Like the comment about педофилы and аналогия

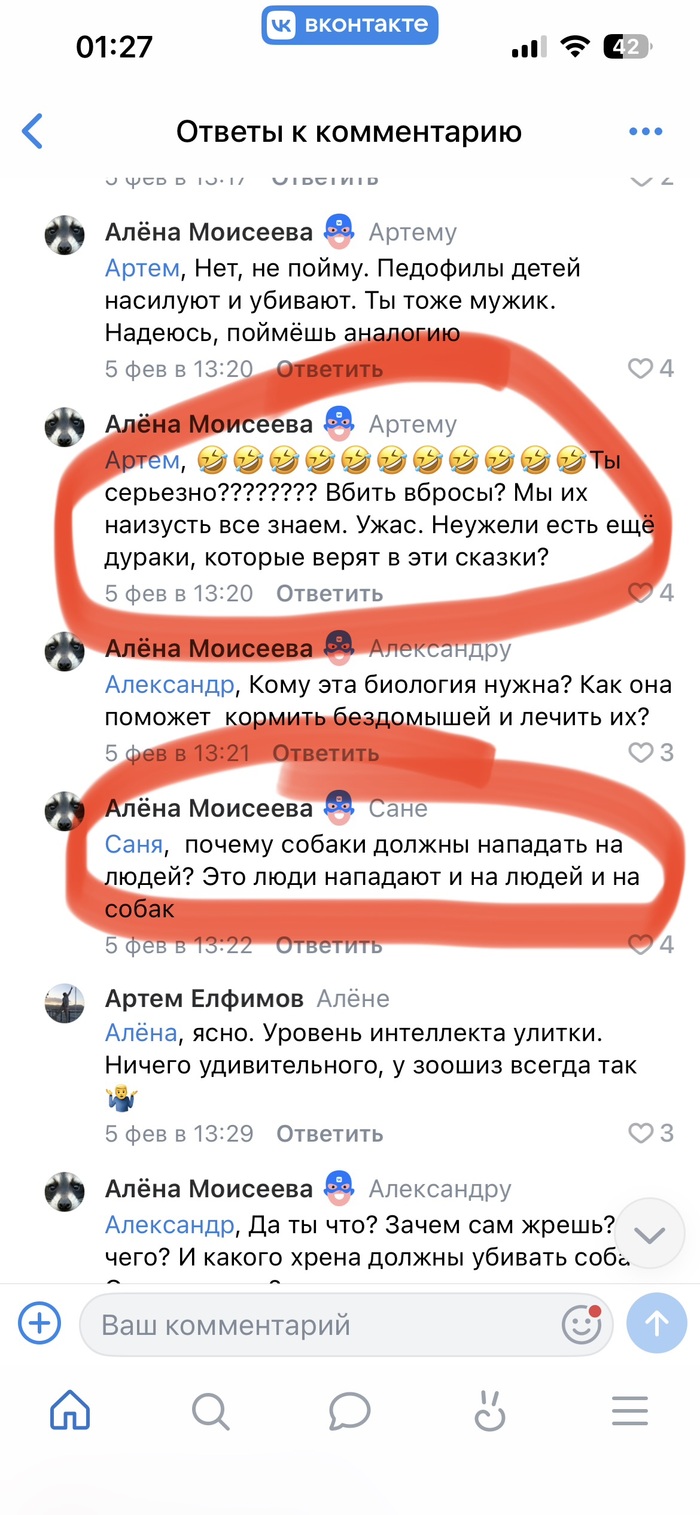tap(651, 369)
